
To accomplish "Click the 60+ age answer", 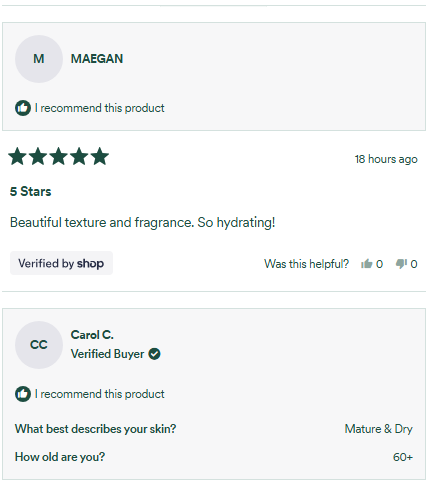I will point(403,457).
